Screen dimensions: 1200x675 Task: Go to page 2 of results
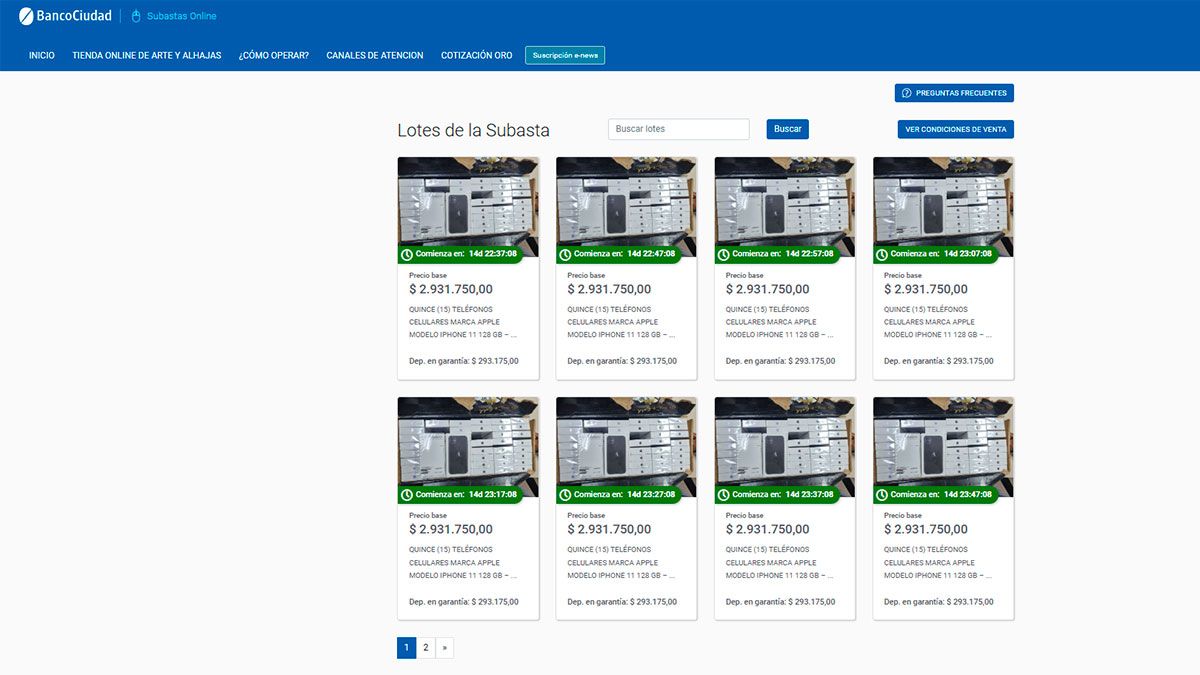[x=425, y=647]
